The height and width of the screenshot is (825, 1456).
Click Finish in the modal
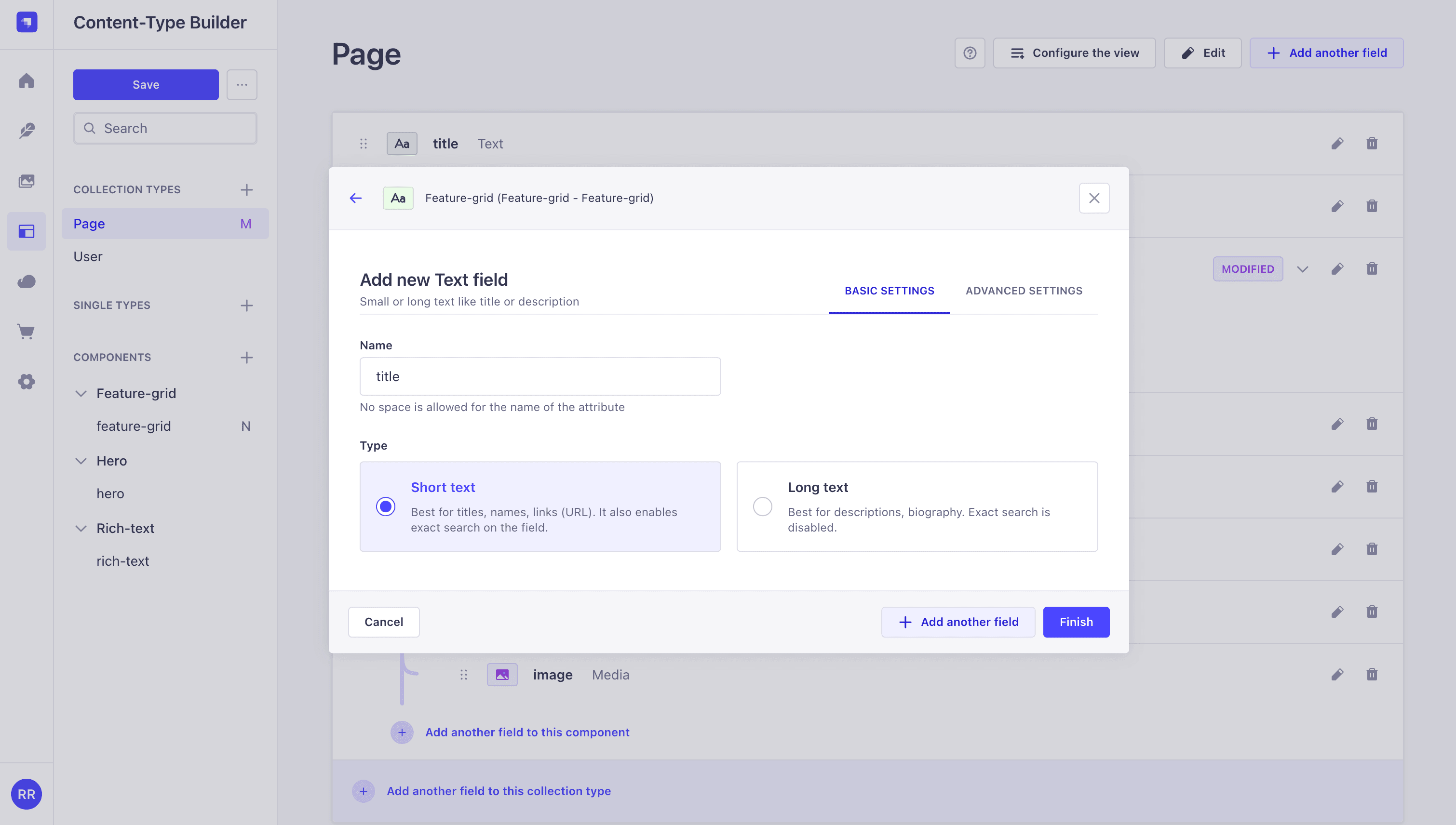tap(1076, 622)
